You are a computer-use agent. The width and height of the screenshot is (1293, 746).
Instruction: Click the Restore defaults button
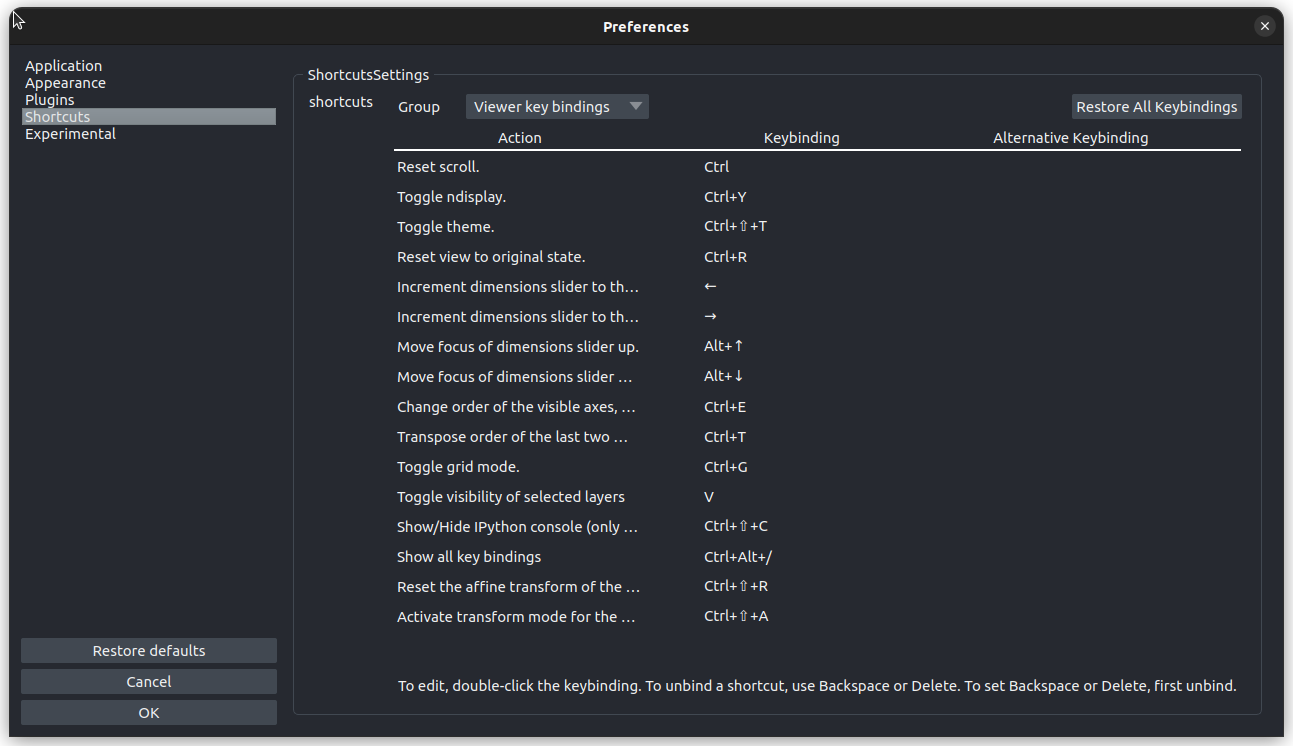coord(149,651)
